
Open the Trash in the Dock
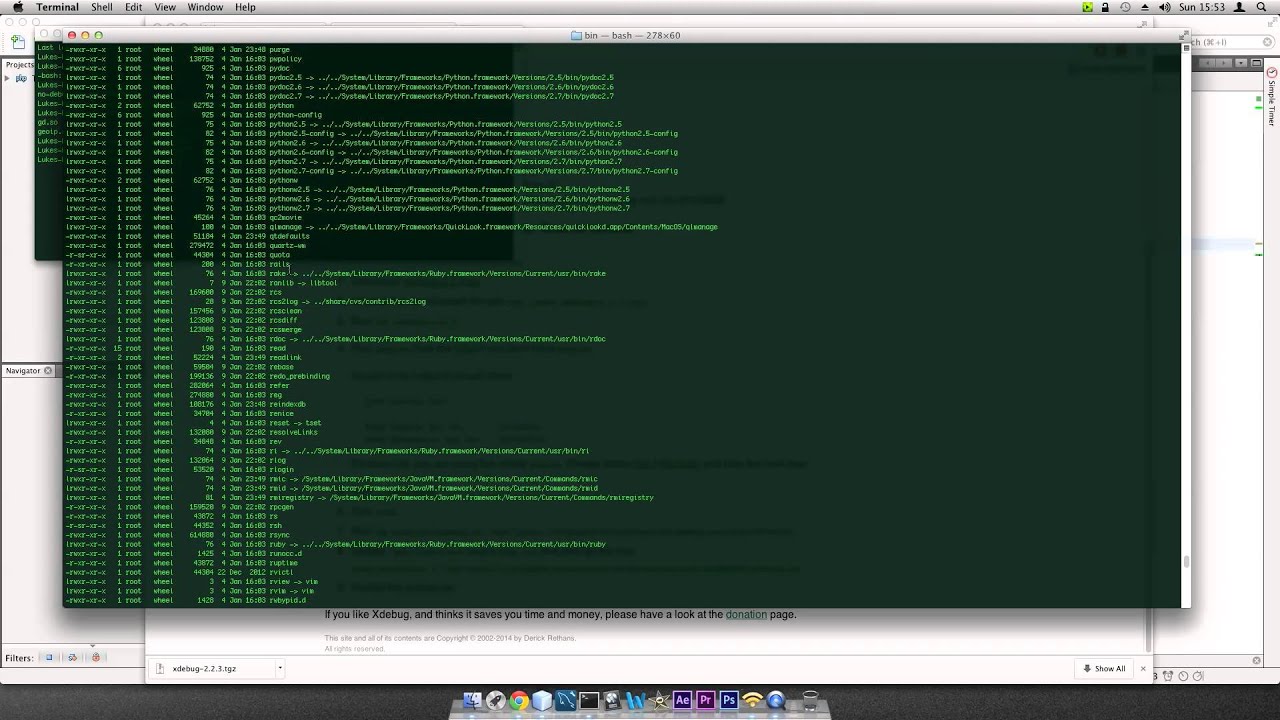click(811, 700)
